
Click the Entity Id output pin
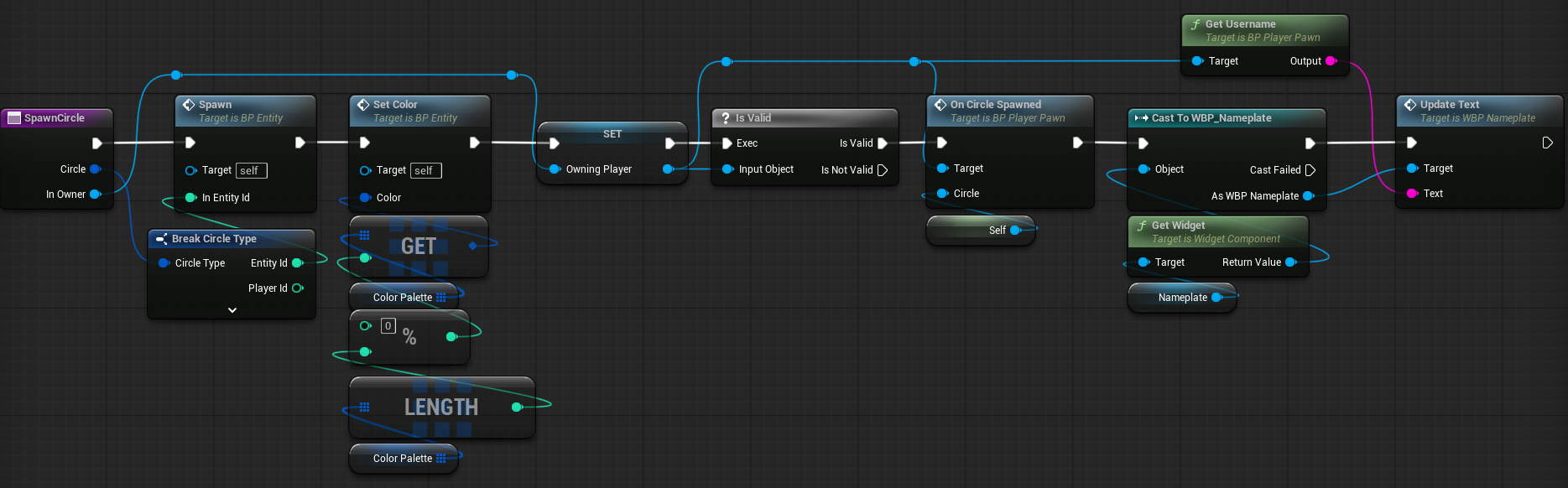coord(297,263)
